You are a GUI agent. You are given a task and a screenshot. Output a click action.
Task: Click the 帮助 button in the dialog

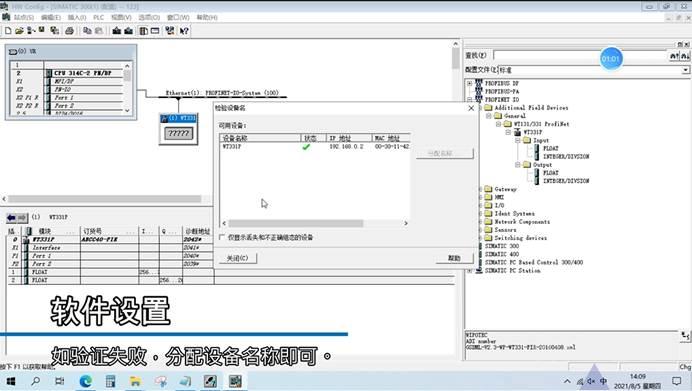[454, 258]
